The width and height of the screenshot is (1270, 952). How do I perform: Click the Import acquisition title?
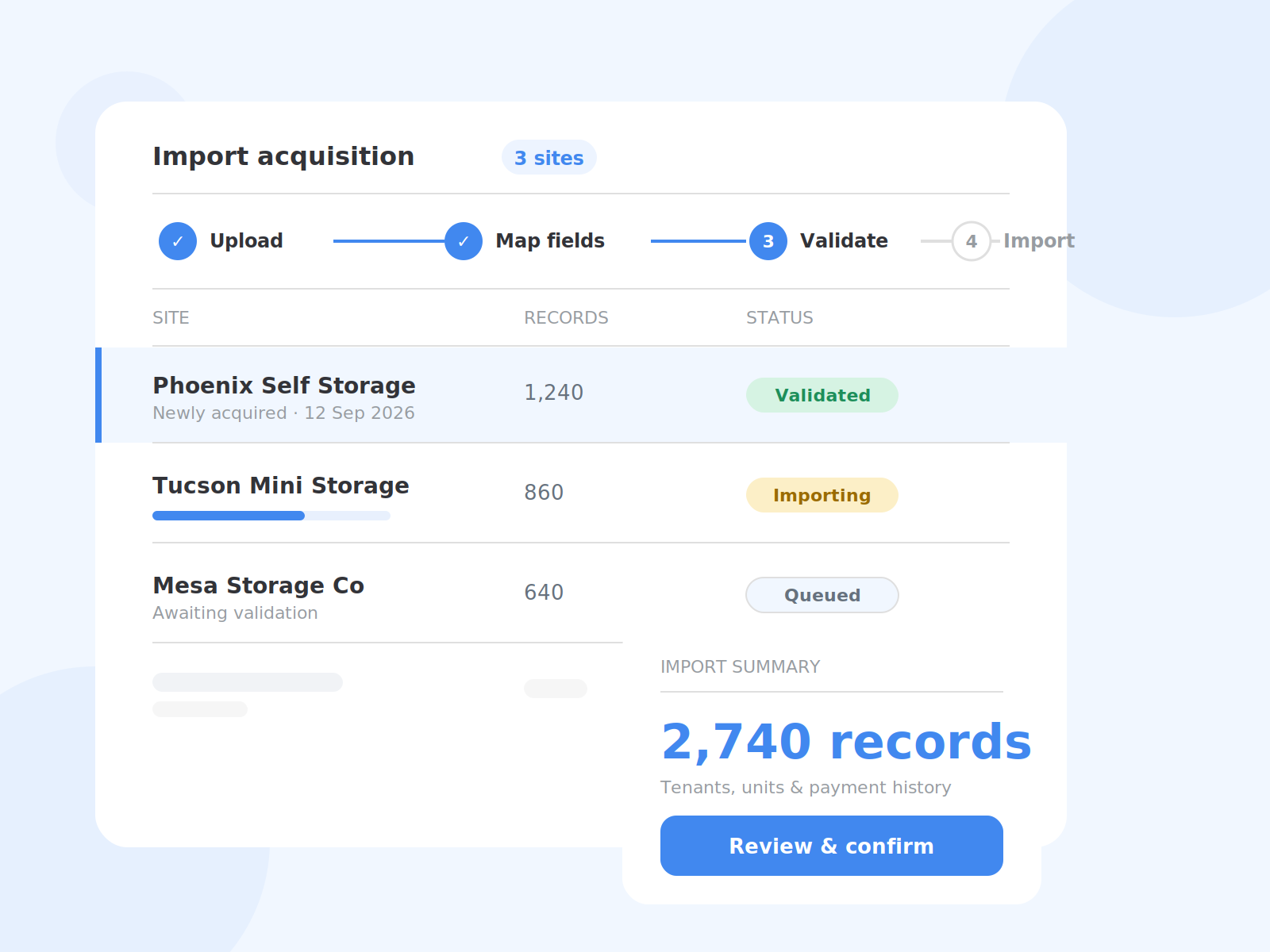tap(283, 157)
